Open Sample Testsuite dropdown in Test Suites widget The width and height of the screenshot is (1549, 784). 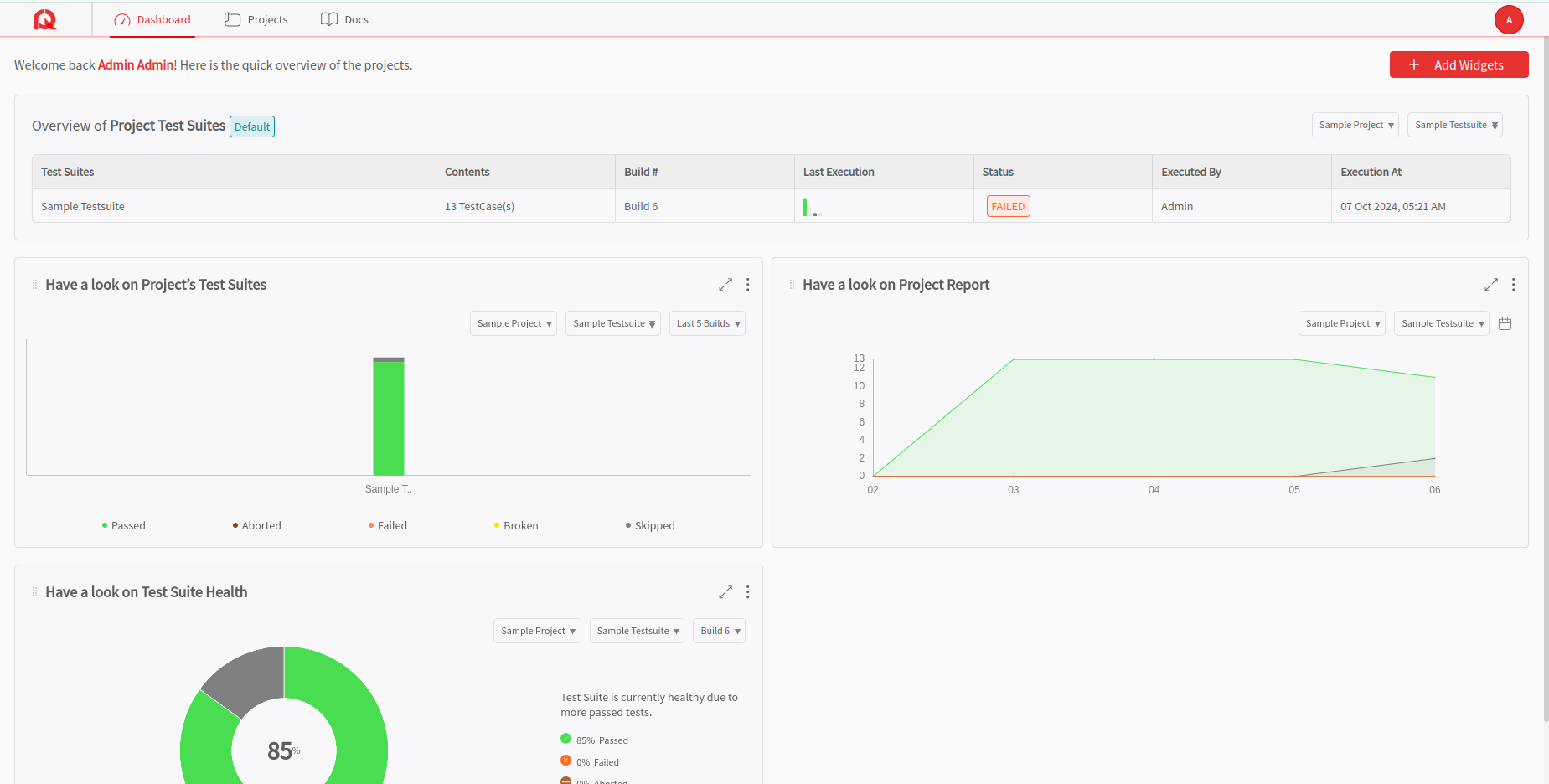(x=613, y=323)
